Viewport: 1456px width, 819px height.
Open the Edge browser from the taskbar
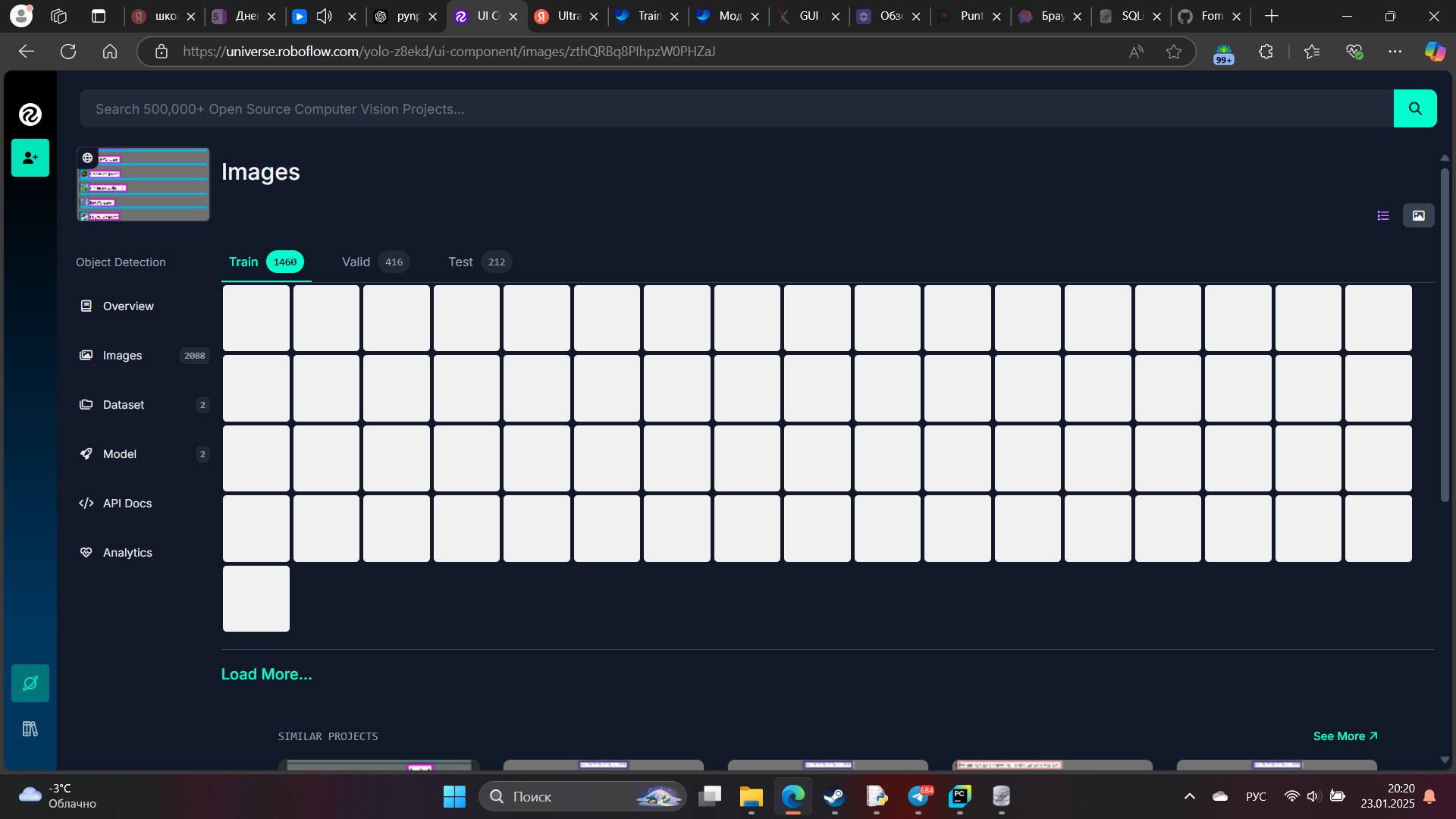(793, 797)
